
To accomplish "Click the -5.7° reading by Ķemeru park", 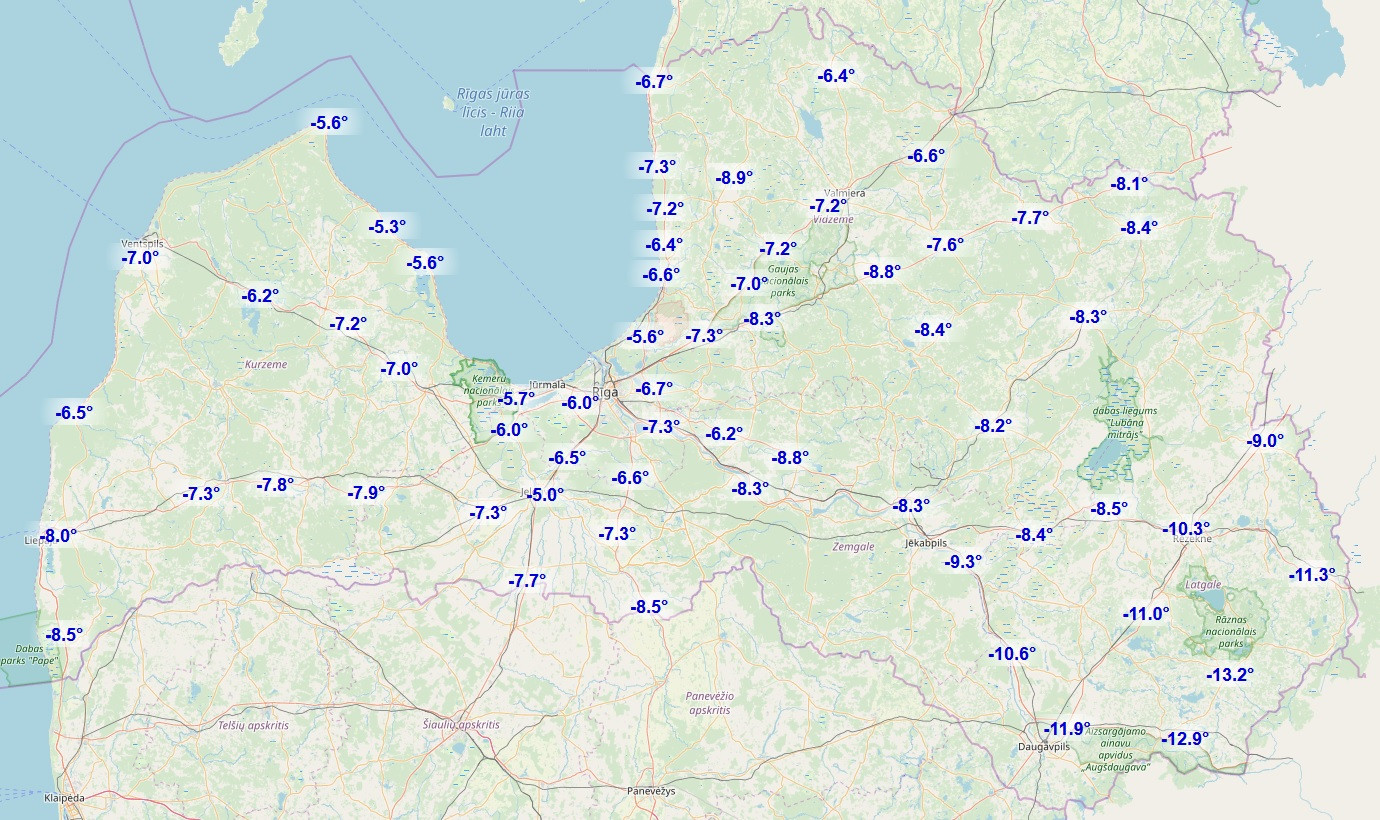I will tap(517, 399).
